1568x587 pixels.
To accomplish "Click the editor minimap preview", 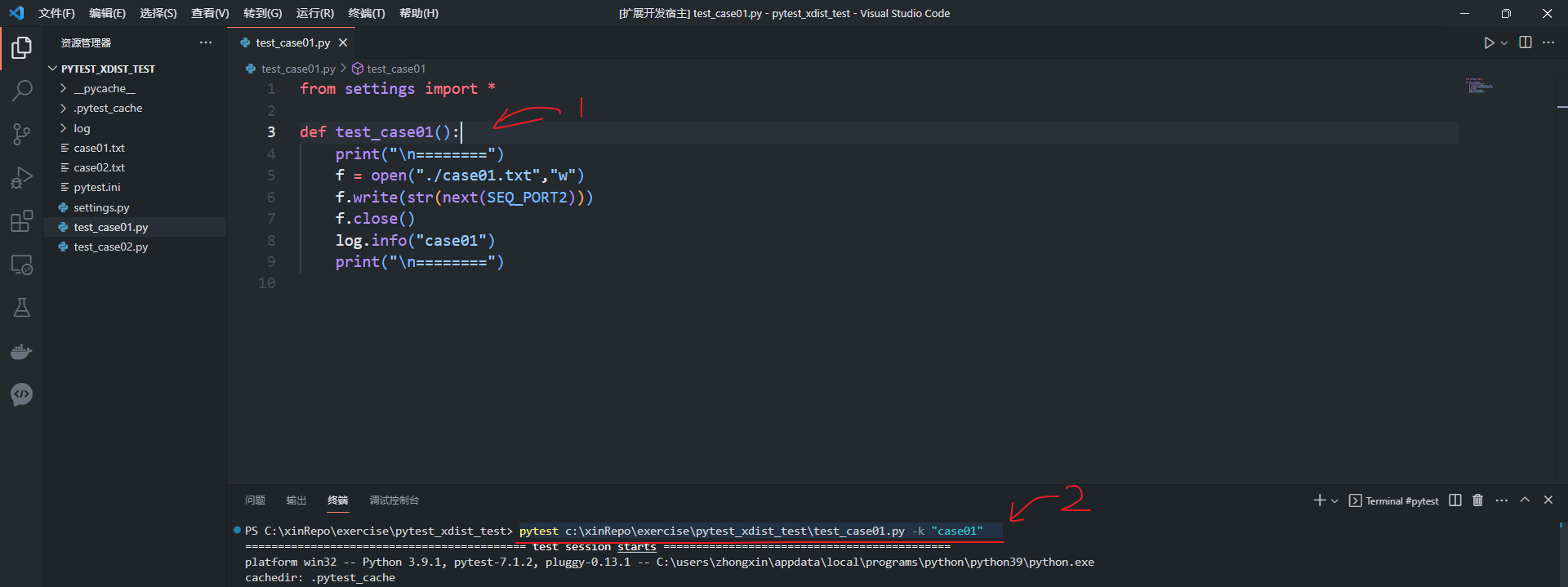I will [1479, 86].
